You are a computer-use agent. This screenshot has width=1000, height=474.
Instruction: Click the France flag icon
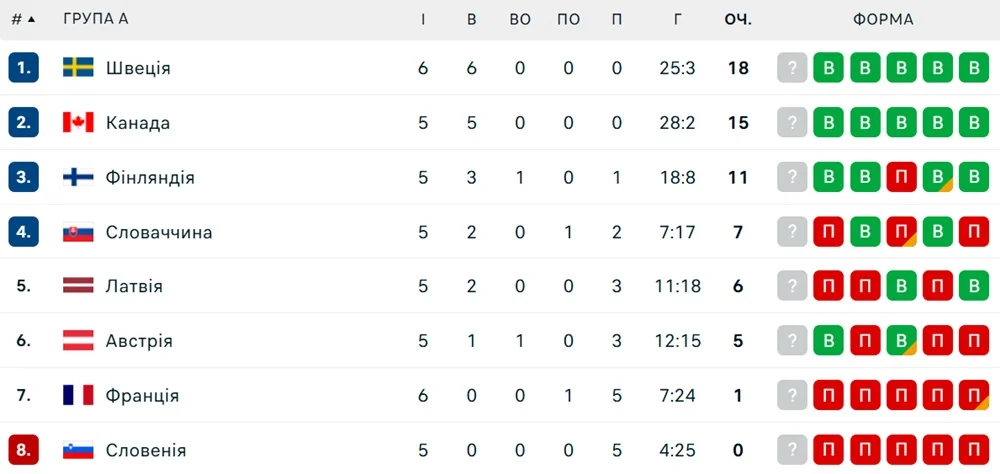click(78, 395)
